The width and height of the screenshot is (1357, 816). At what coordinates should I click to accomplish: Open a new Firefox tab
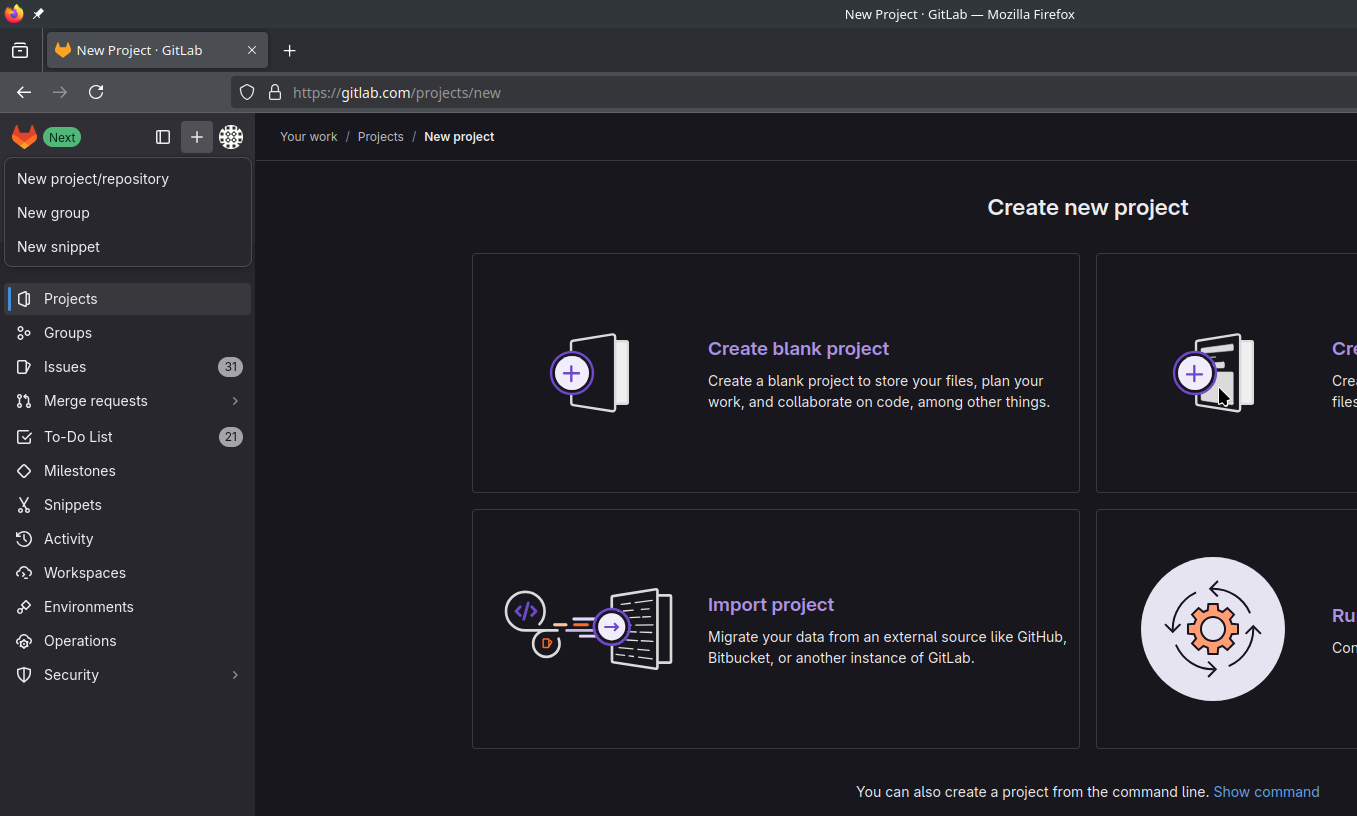tap(289, 50)
